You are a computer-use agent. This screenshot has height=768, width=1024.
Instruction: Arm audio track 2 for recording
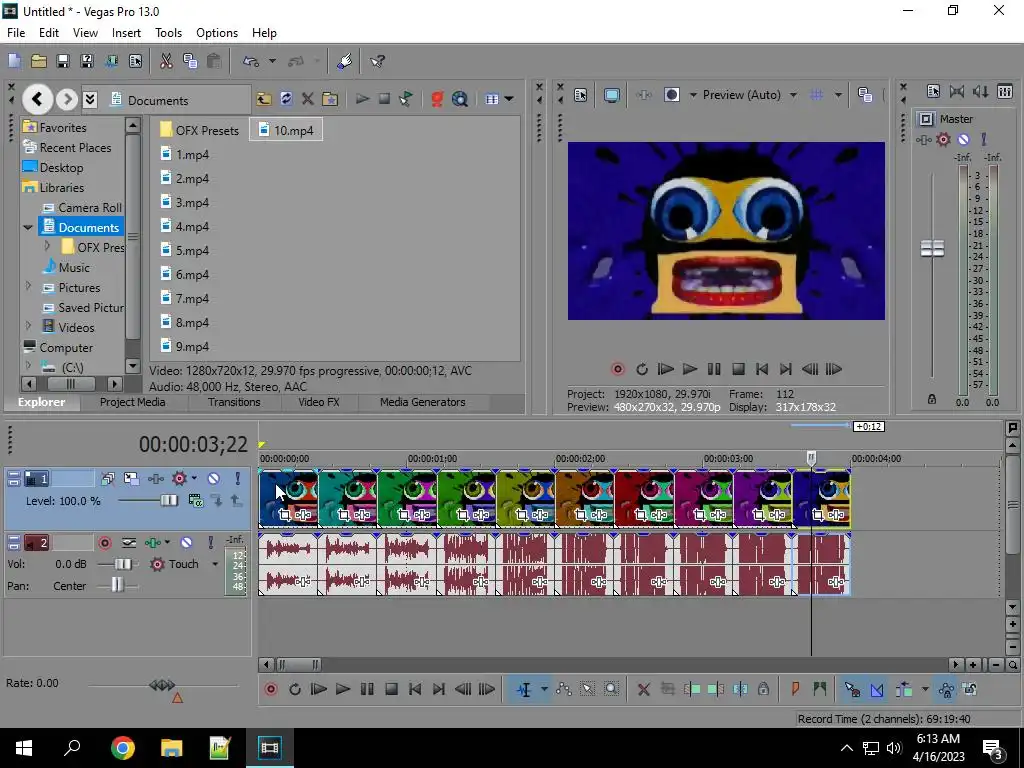point(104,543)
